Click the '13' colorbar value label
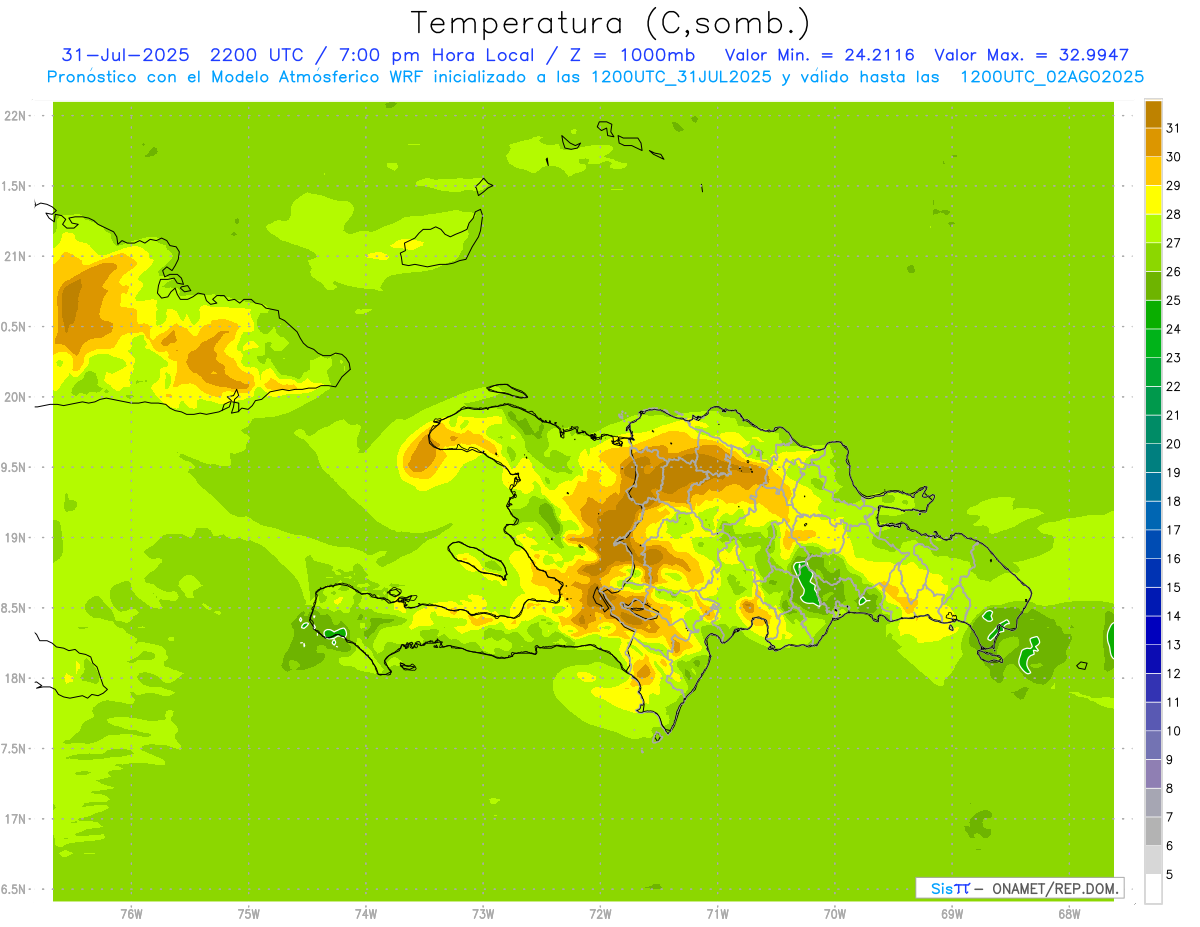1200x927 pixels. click(x=1173, y=645)
